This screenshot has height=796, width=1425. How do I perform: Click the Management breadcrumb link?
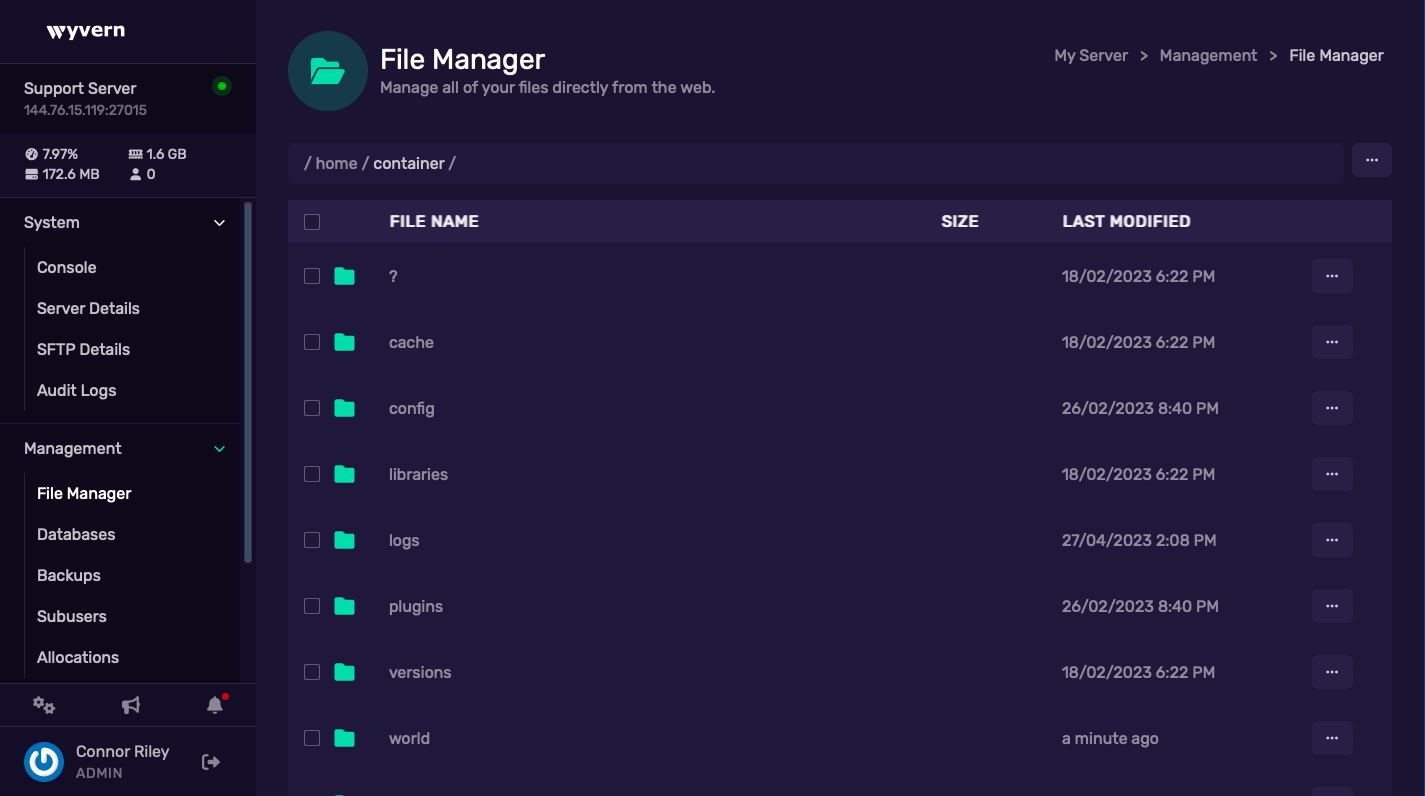click(x=1208, y=56)
